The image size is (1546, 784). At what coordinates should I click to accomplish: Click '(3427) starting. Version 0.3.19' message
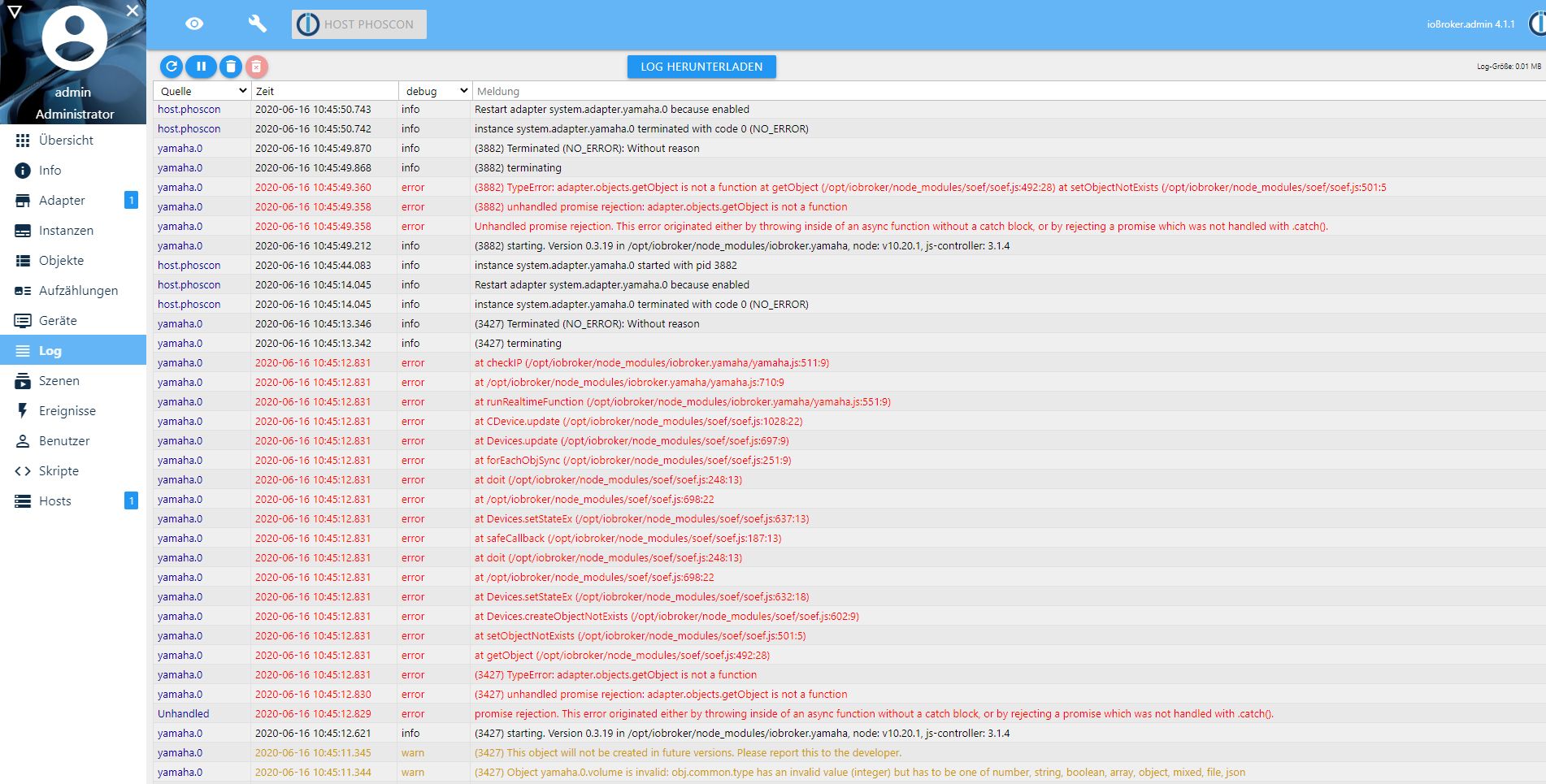click(742, 734)
